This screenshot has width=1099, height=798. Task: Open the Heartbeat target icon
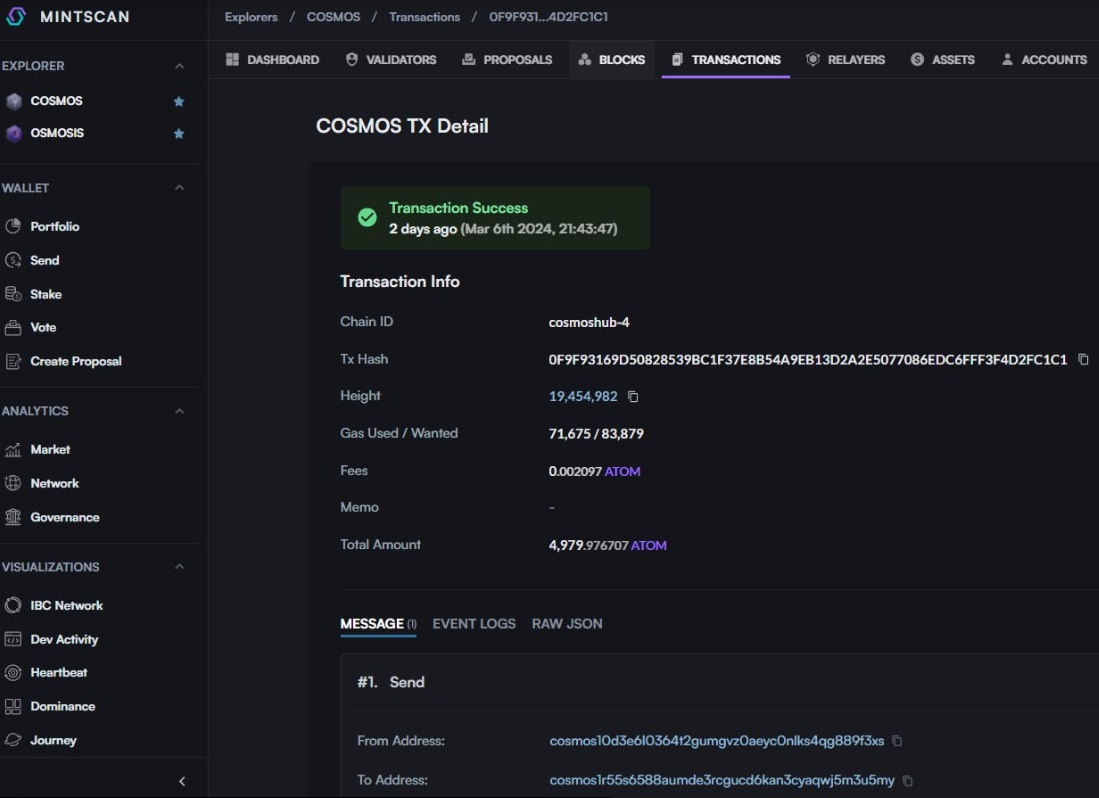(x=13, y=673)
